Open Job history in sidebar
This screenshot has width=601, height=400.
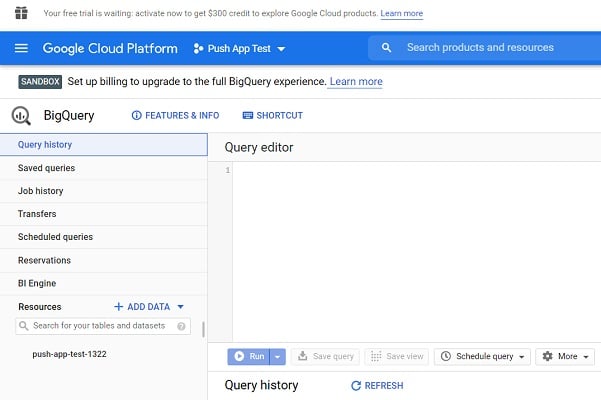(103, 191)
